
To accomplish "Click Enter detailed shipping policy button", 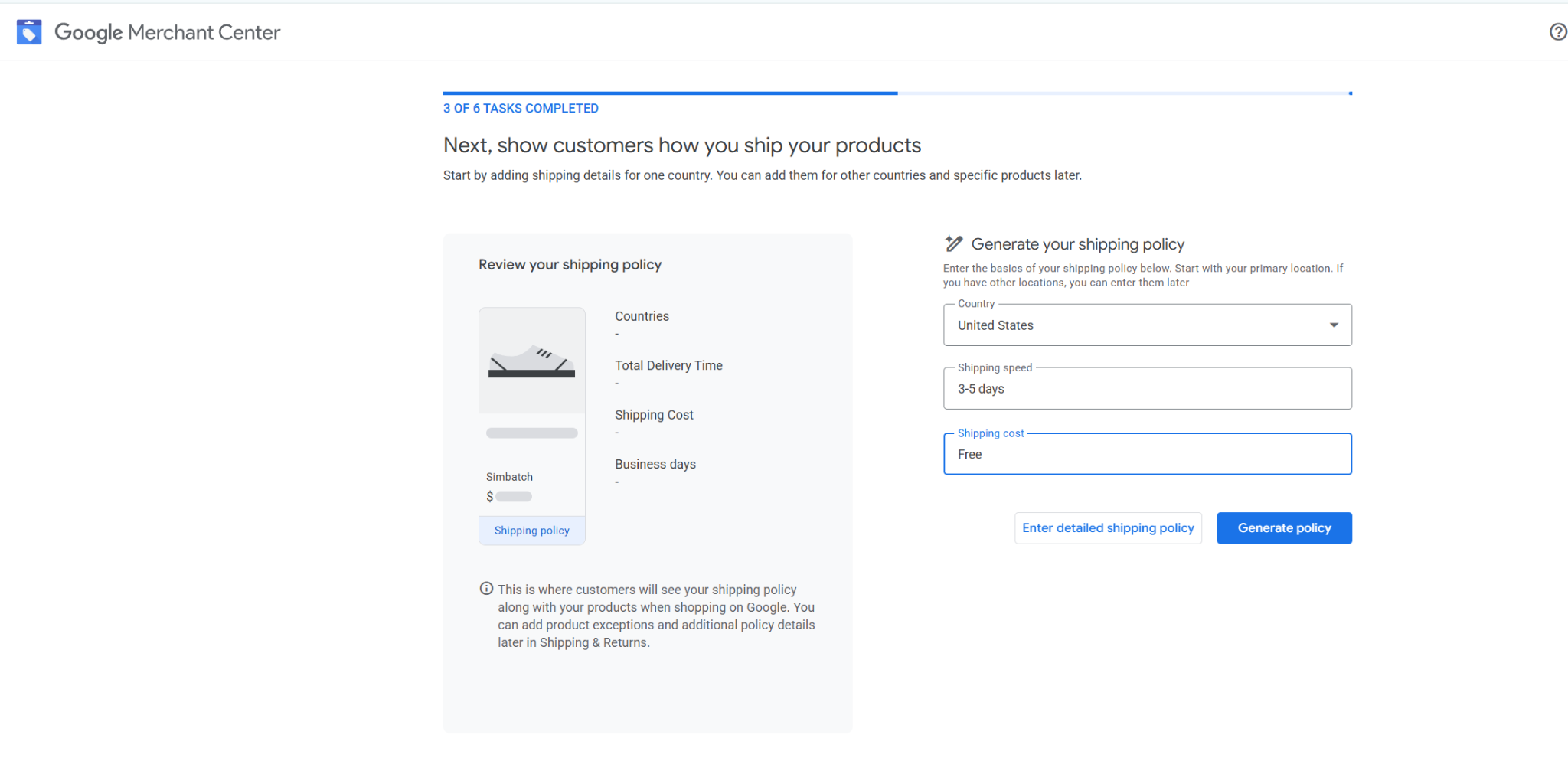I will pos(1108,528).
